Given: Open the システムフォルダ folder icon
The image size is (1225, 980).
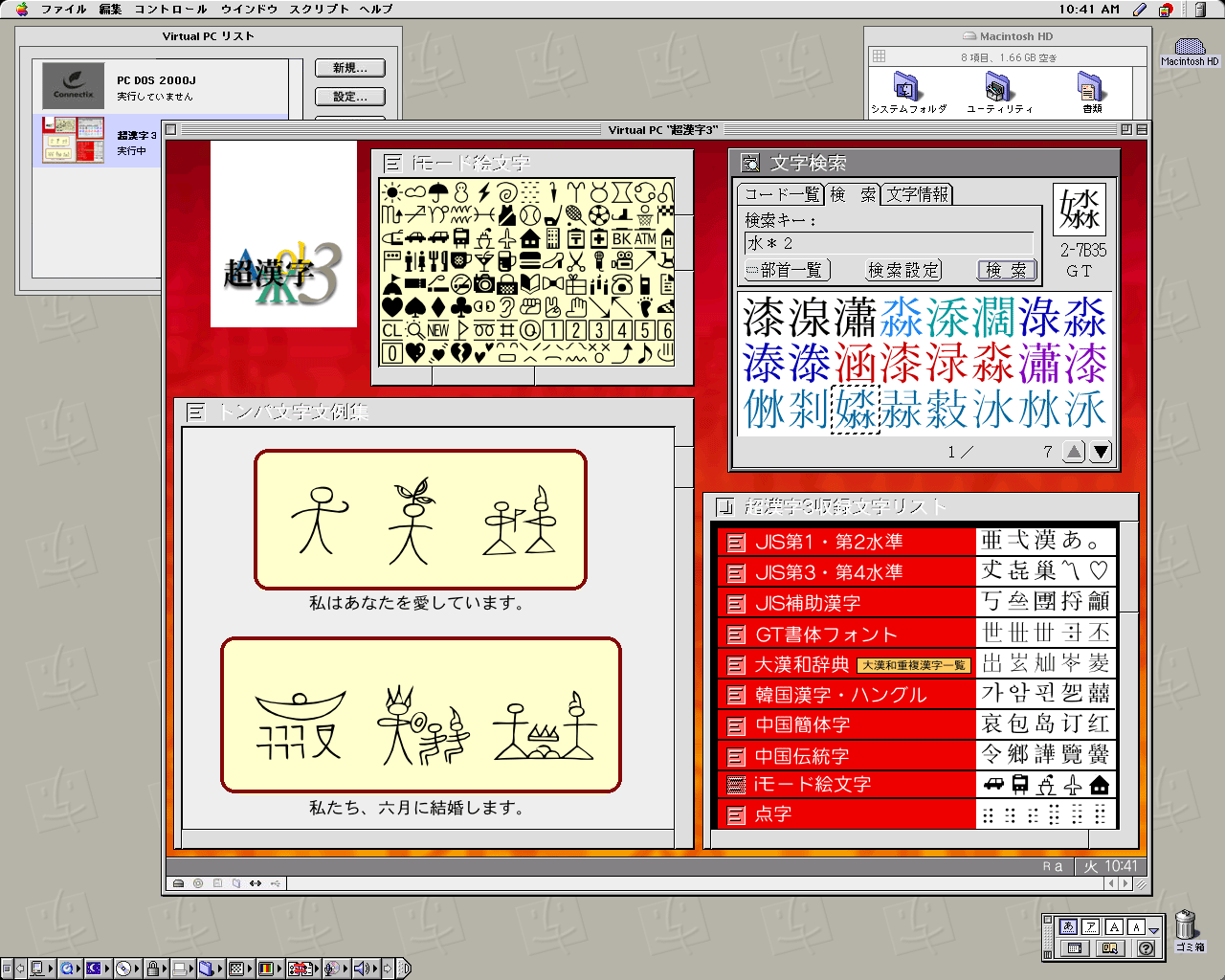Looking at the screenshot, I should (x=906, y=89).
